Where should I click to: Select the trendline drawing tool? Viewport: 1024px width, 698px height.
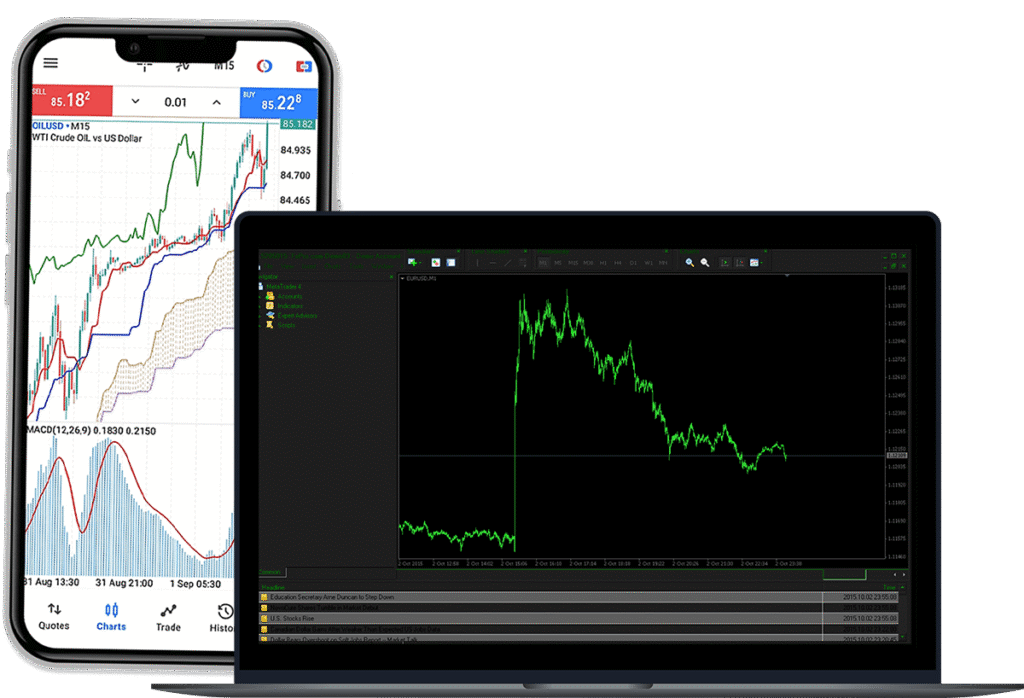(x=507, y=262)
